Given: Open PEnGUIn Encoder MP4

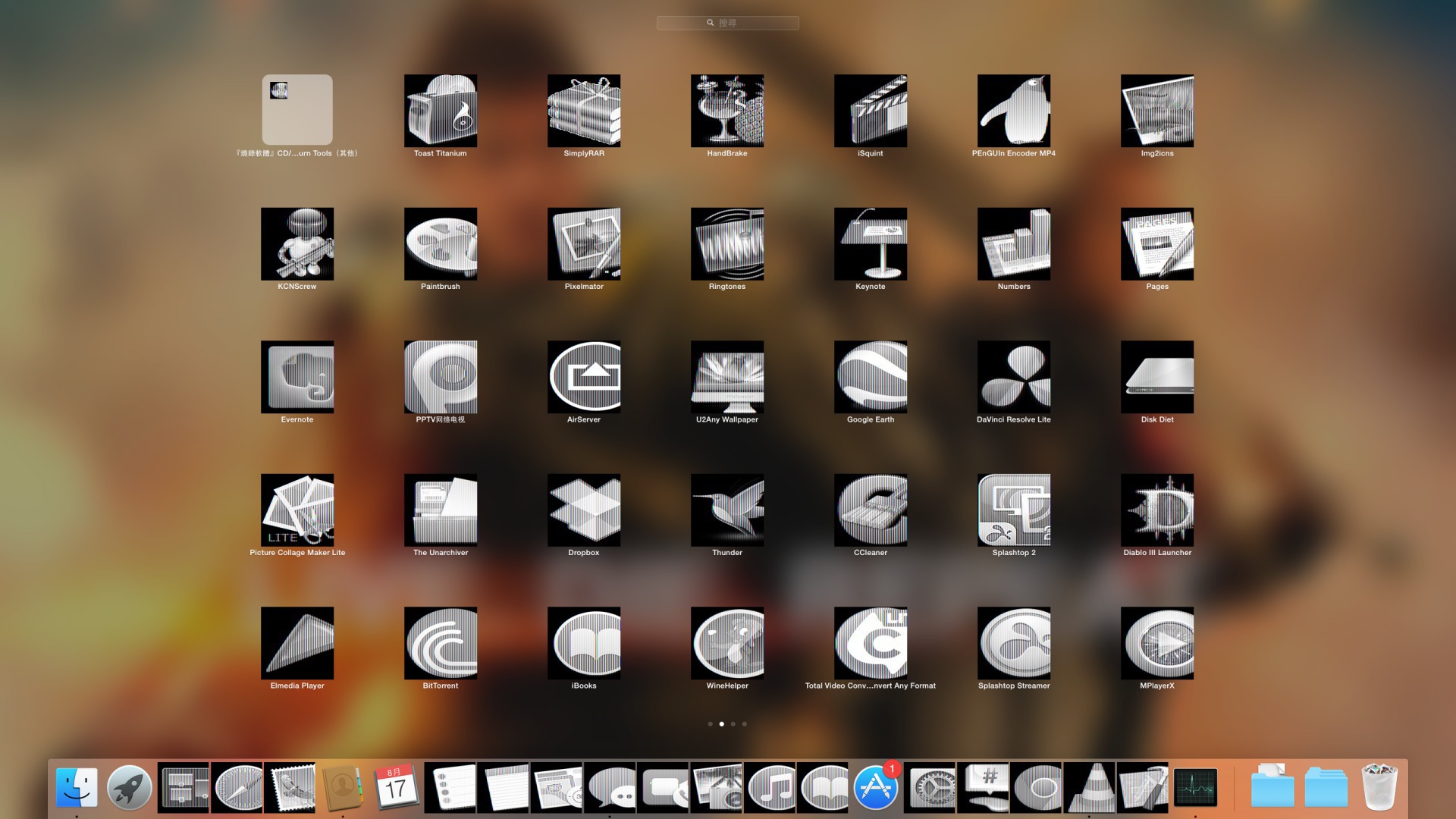Looking at the screenshot, I should tap(1014, 111).
